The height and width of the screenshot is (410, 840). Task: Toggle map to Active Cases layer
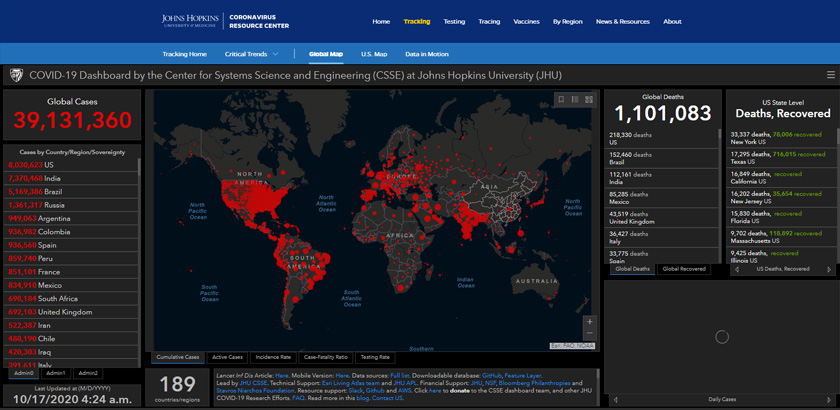228,357
